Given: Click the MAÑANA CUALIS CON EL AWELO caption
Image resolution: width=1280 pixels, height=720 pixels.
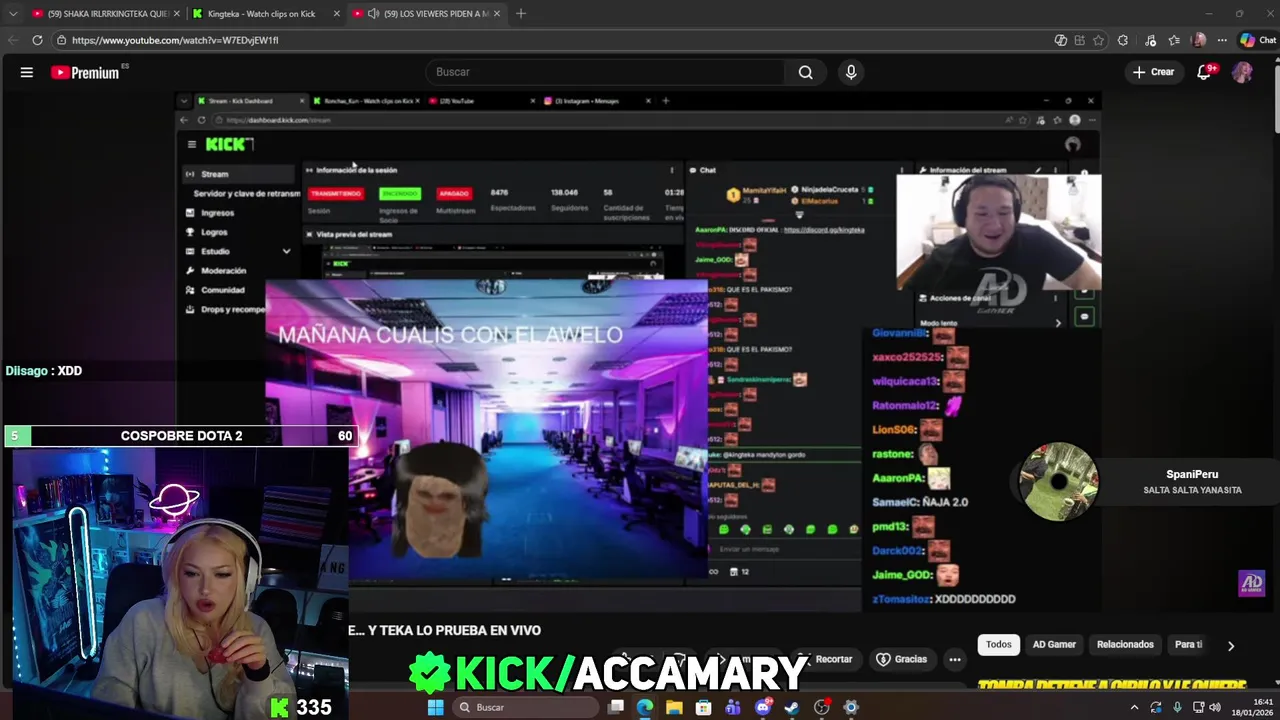Looking at the screenshot, I should (x=450, y=335).
